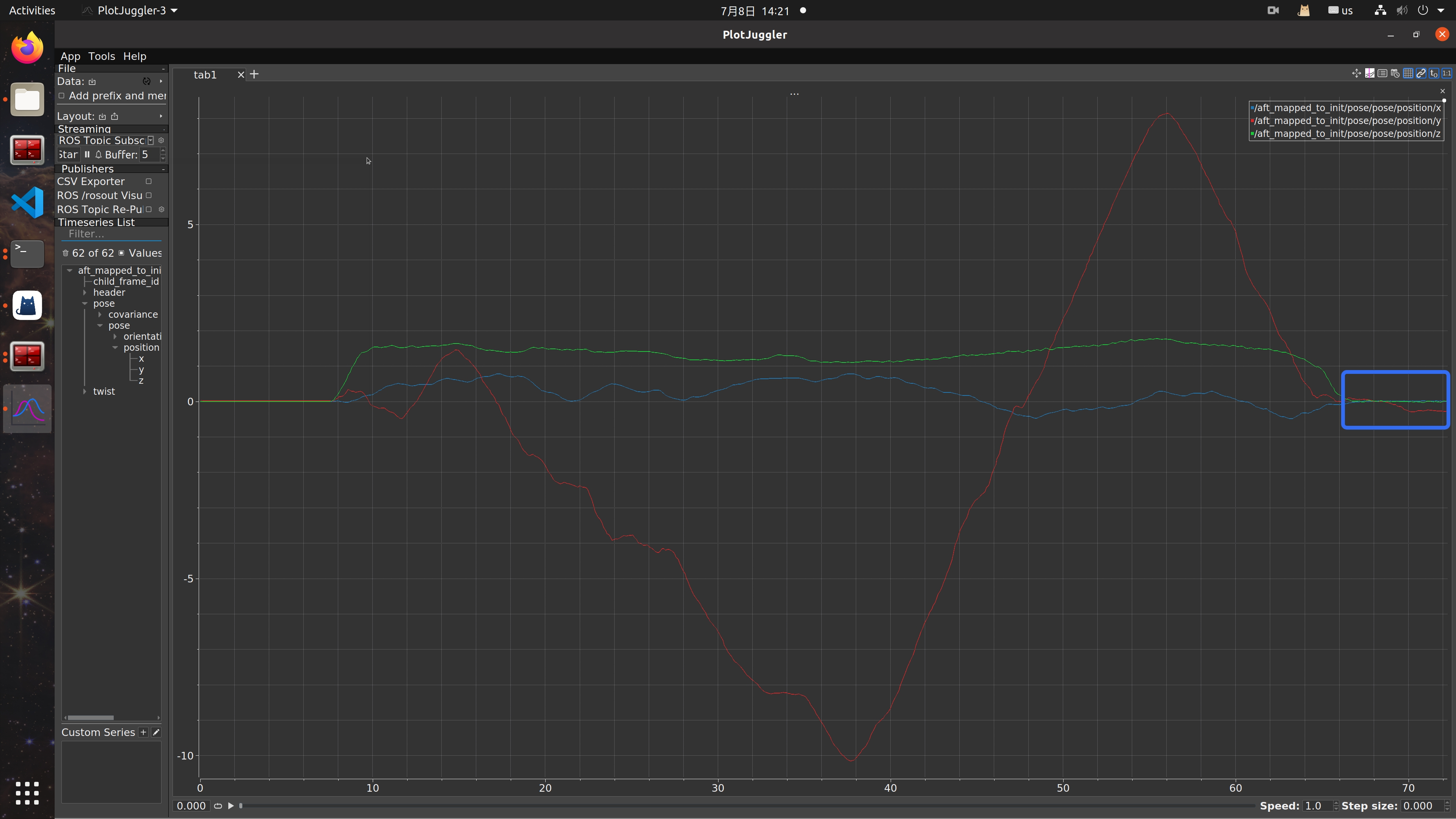This screenshot has height=819, width=1456.
Task: Increase Buffer size with up arrow
Action: click(x=163, y=151)
